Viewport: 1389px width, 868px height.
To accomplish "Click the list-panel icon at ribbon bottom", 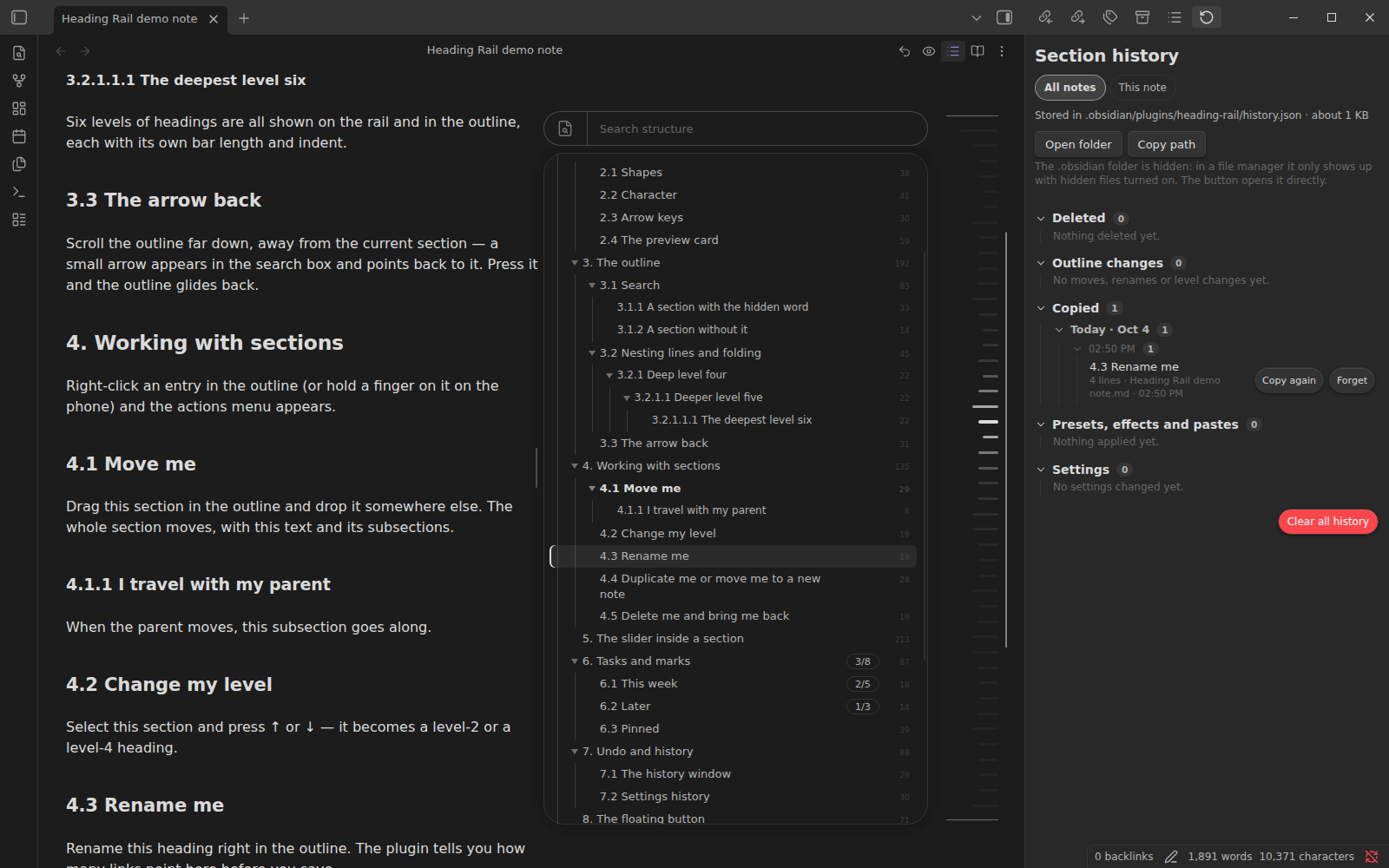I will (x=19, y=220).
